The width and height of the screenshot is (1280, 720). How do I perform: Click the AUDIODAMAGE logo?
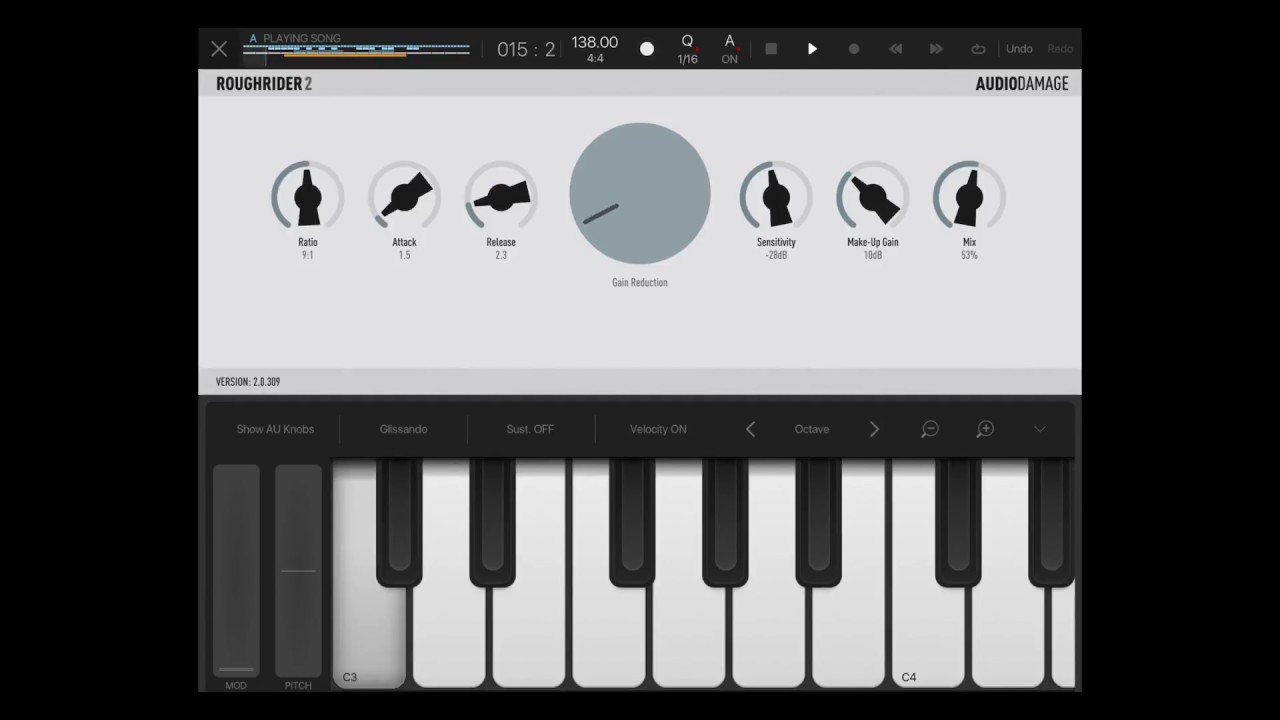(x=1022, y=84)
